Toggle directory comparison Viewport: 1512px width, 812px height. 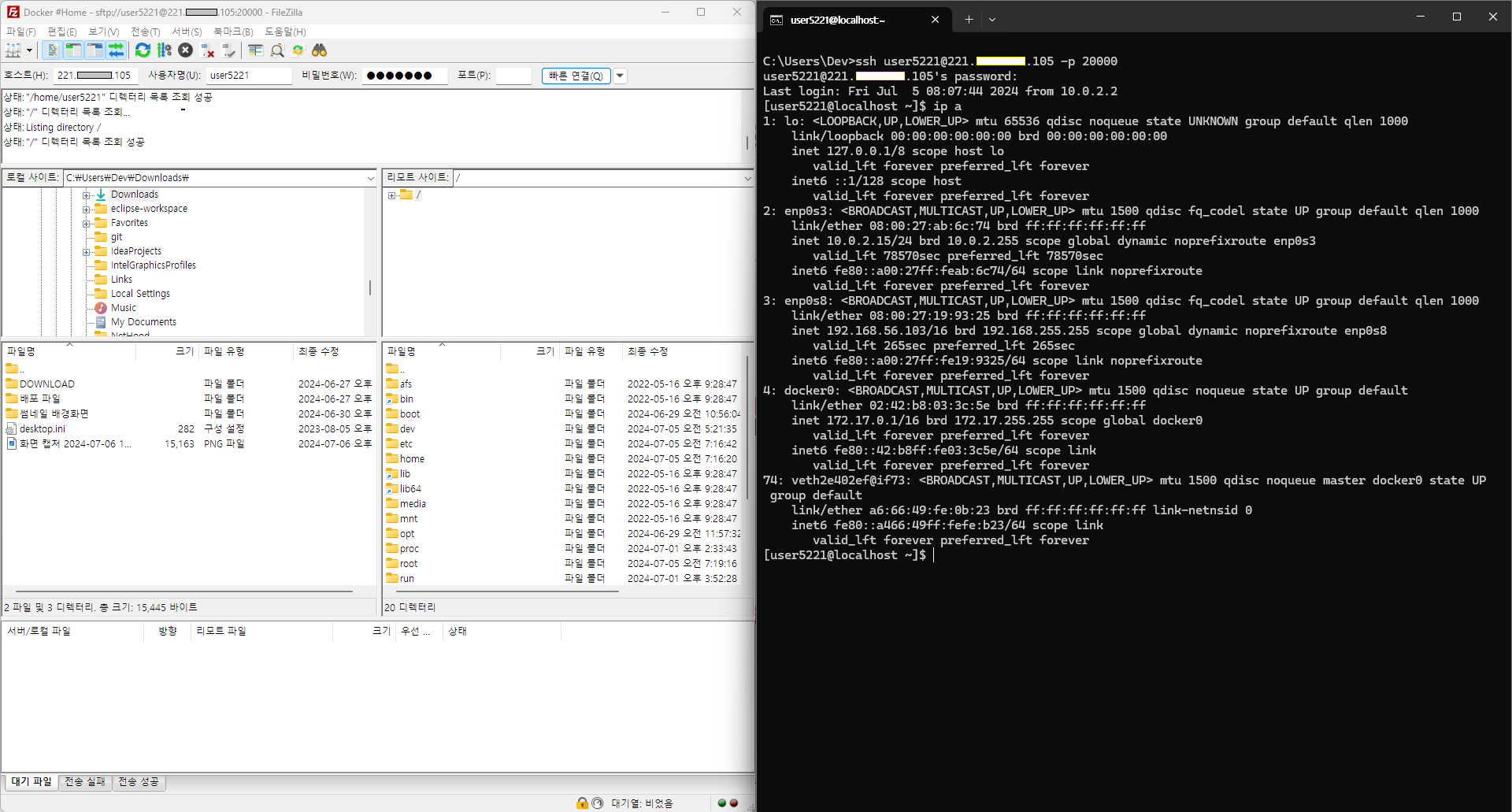[x=276, y=50]
